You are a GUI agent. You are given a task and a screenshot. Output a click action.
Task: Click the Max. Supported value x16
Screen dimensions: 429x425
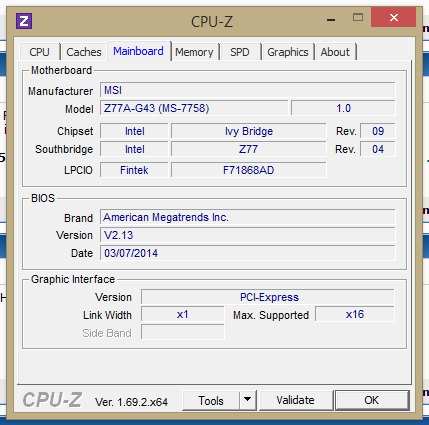point(355,314)
